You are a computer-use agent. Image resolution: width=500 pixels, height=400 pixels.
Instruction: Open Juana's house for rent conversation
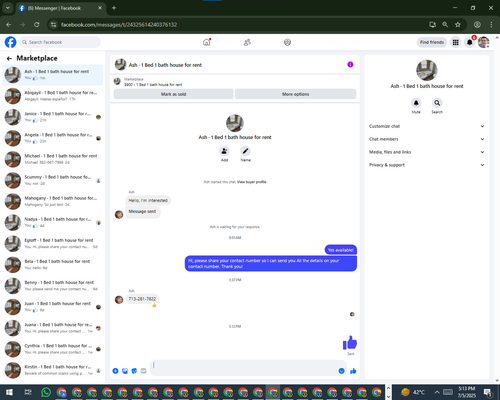53,328
